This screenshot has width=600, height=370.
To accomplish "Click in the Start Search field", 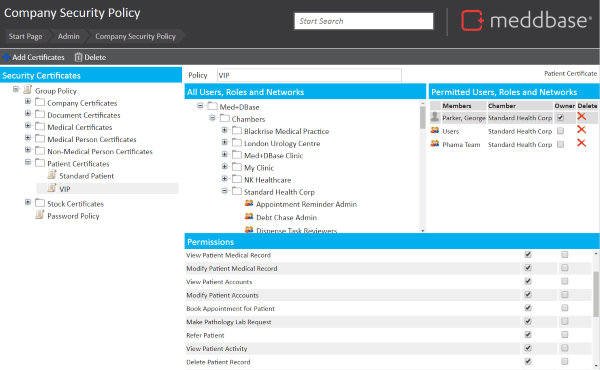I will coord(364,21).
